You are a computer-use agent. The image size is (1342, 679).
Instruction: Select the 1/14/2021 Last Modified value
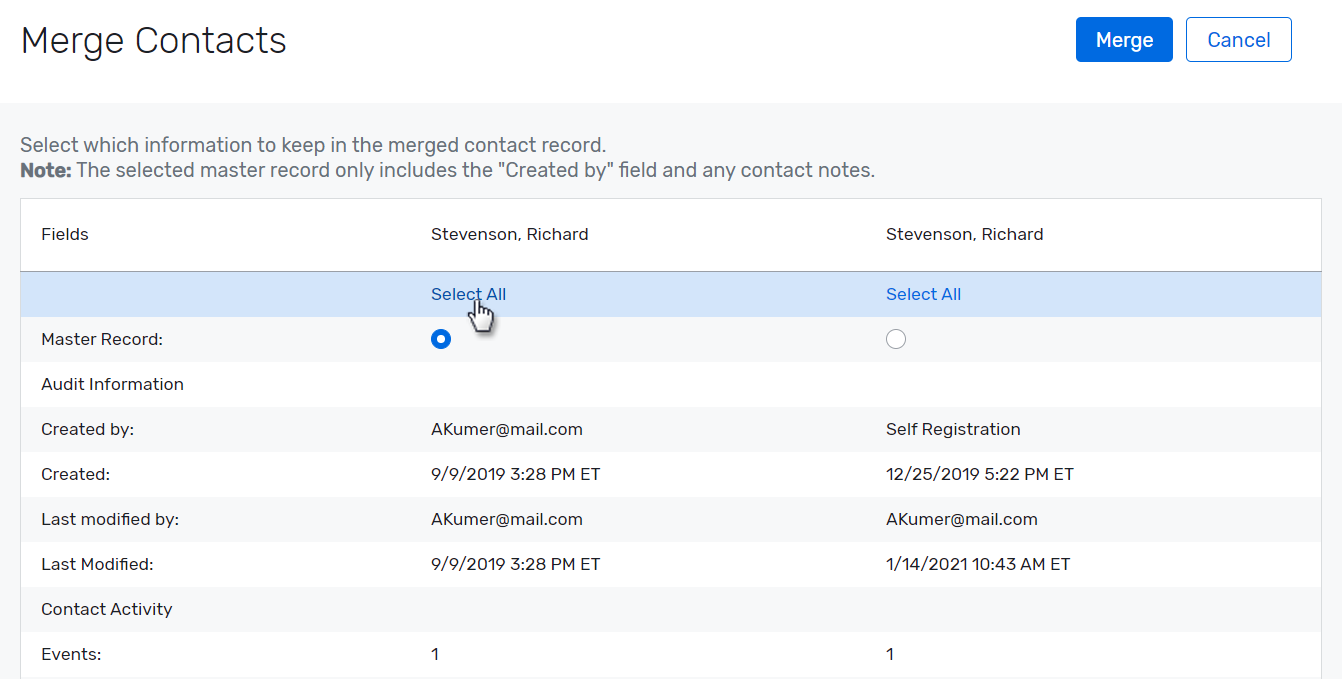976,564
